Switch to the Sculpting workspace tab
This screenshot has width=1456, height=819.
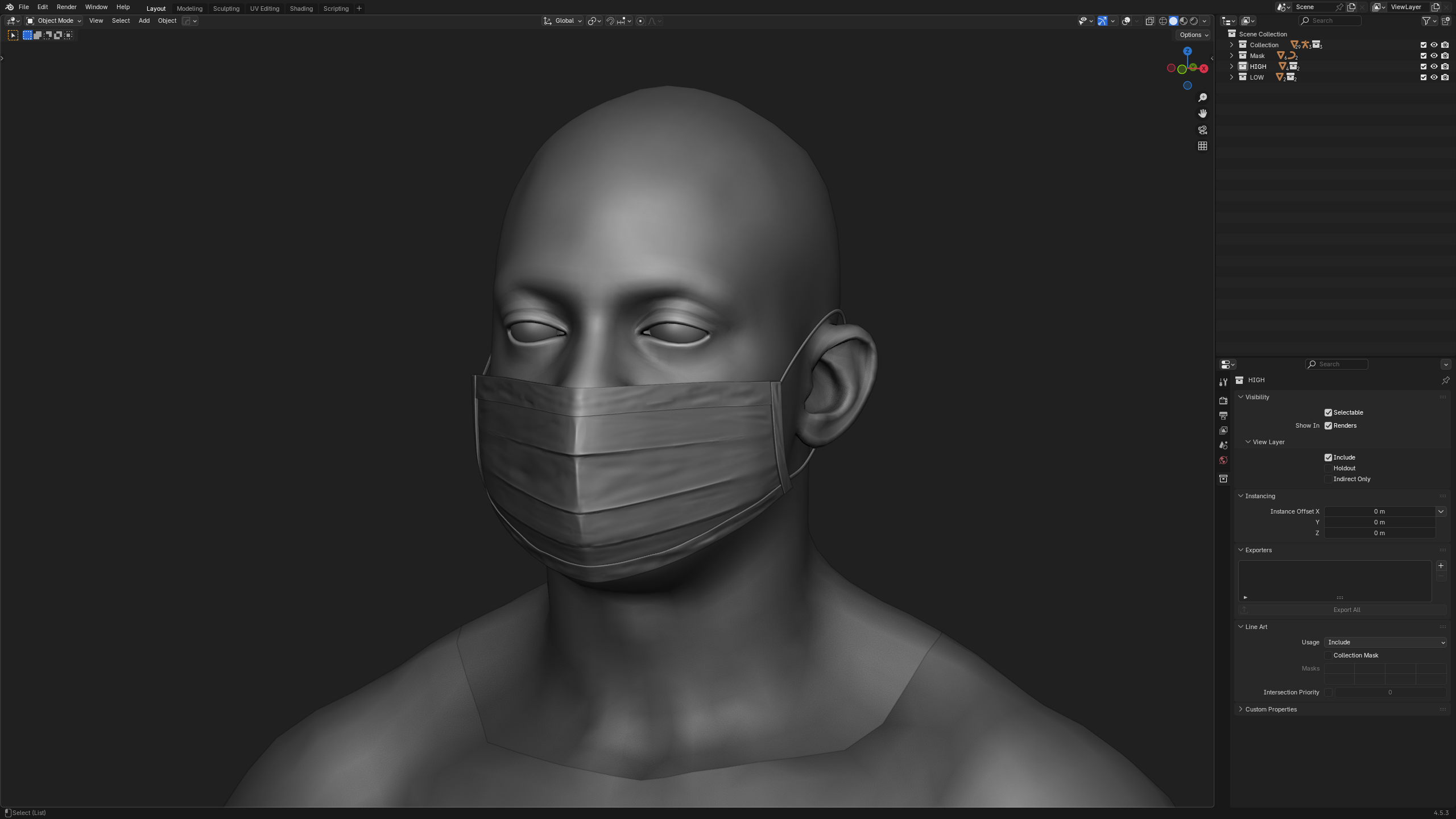pyautogui.click(x=226, y=9)
